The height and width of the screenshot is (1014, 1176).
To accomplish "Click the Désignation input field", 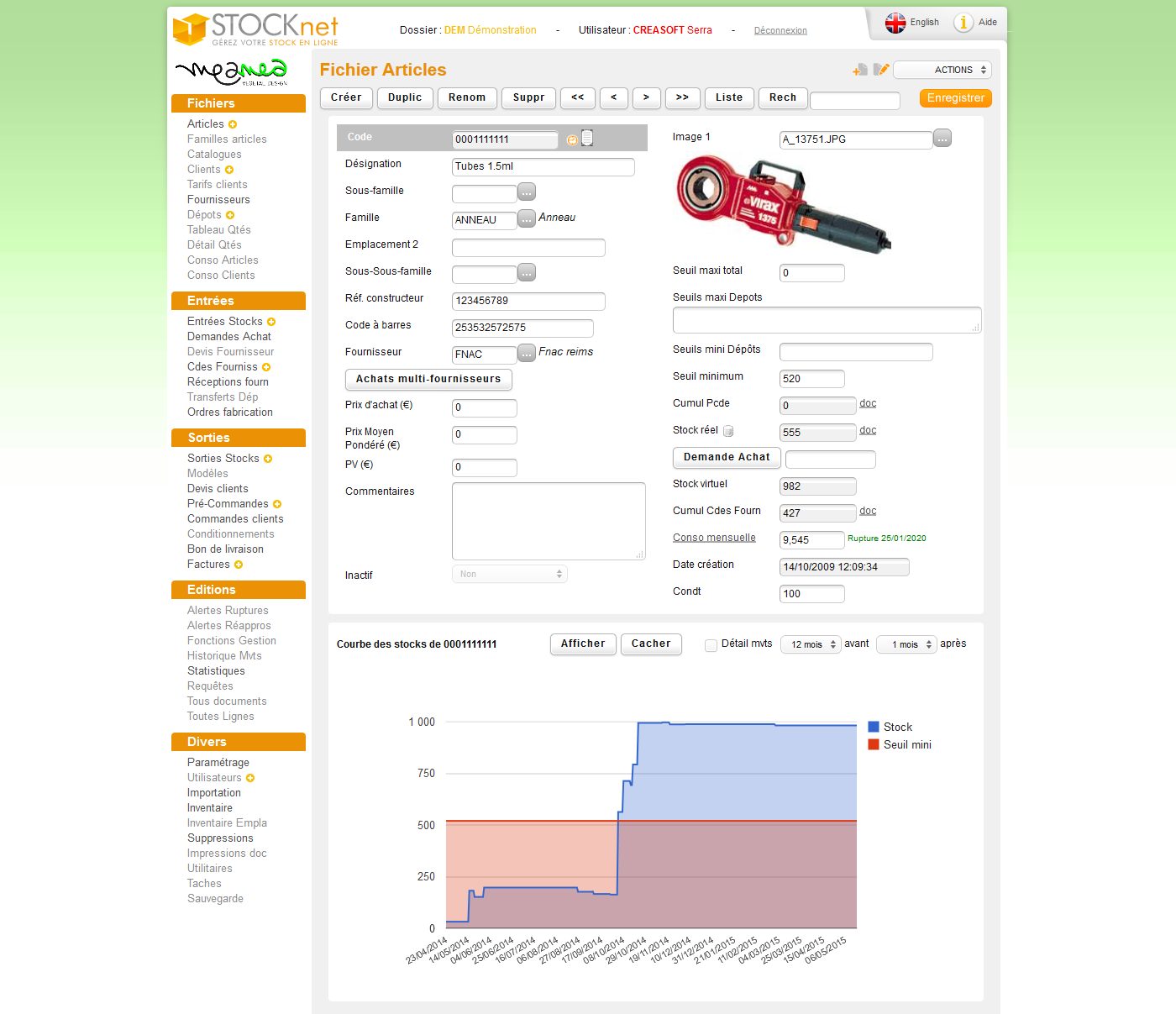I will [543, 167].
